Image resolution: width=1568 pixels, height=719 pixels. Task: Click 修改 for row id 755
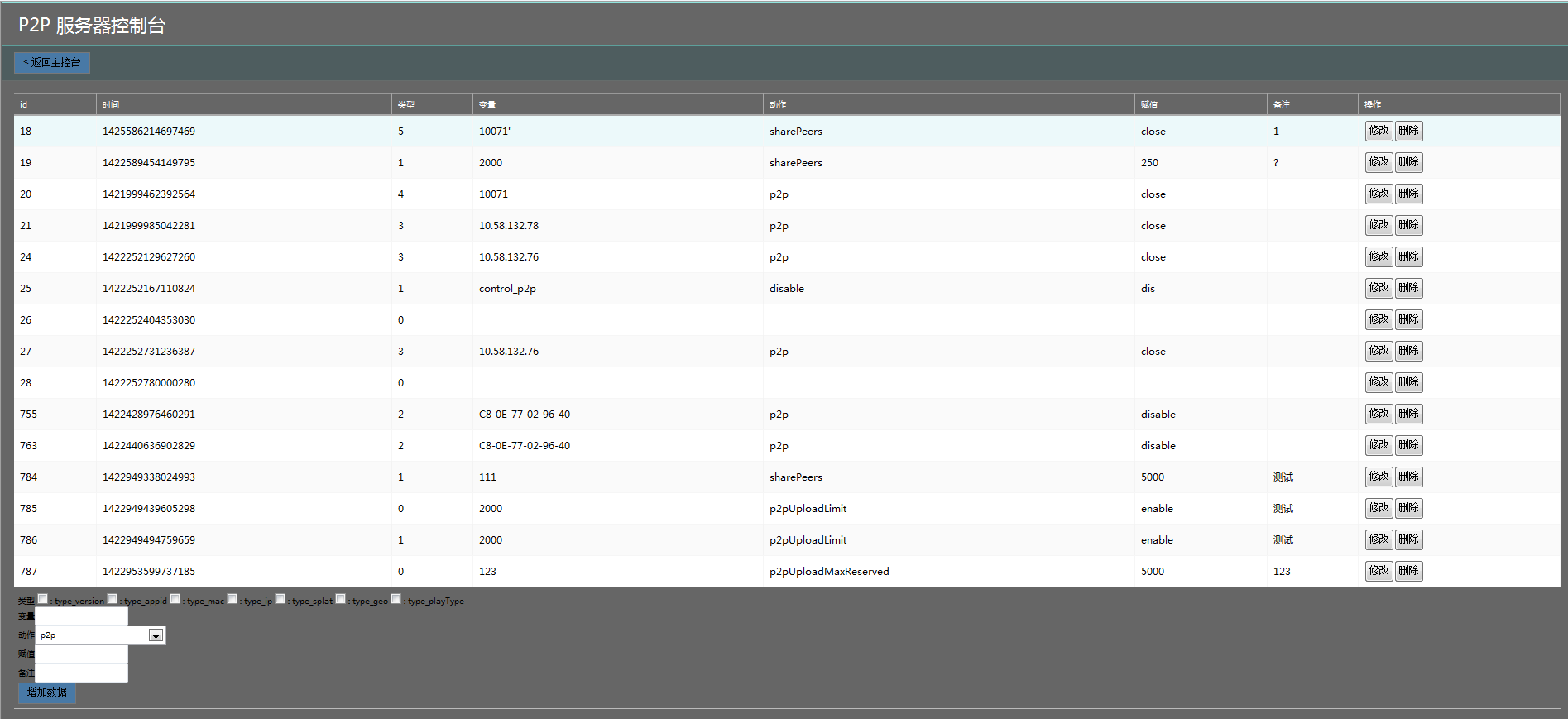[1379, 414]
